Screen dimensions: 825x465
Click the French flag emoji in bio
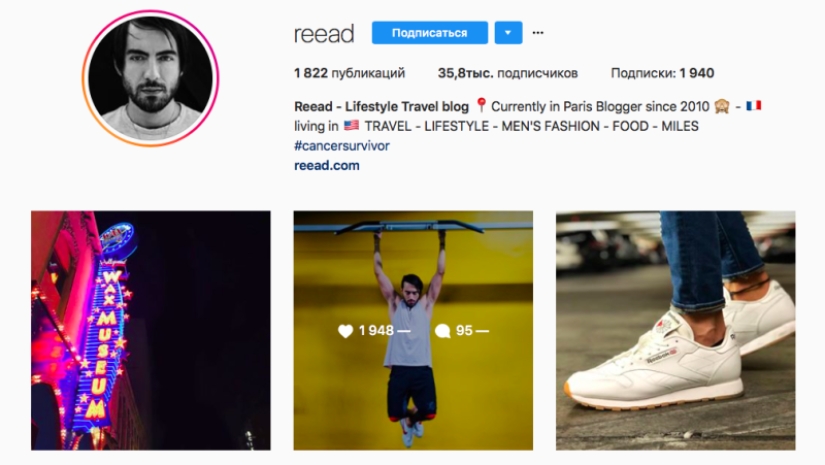[753, 106]
